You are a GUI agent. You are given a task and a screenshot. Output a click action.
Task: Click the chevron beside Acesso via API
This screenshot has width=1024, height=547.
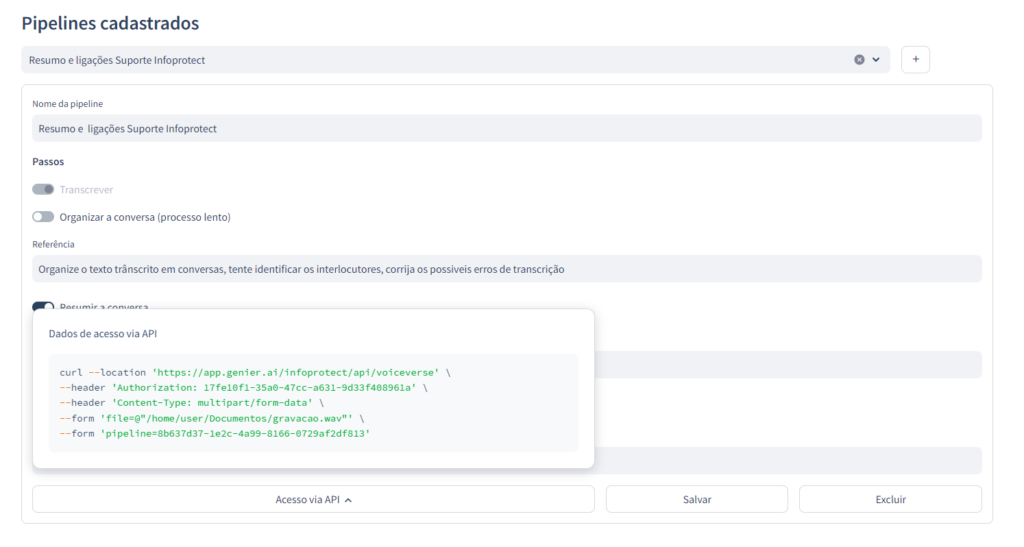pyautogui.click(x=348, y=499)
